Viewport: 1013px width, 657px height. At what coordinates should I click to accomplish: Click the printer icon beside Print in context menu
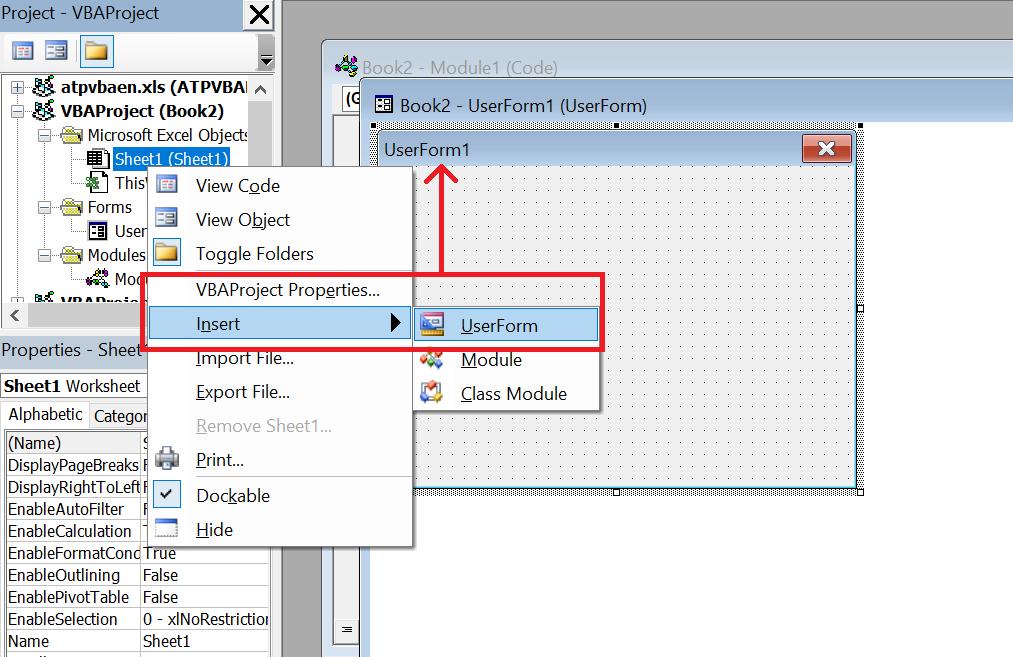pyautogui.click(x=166, y=460)
